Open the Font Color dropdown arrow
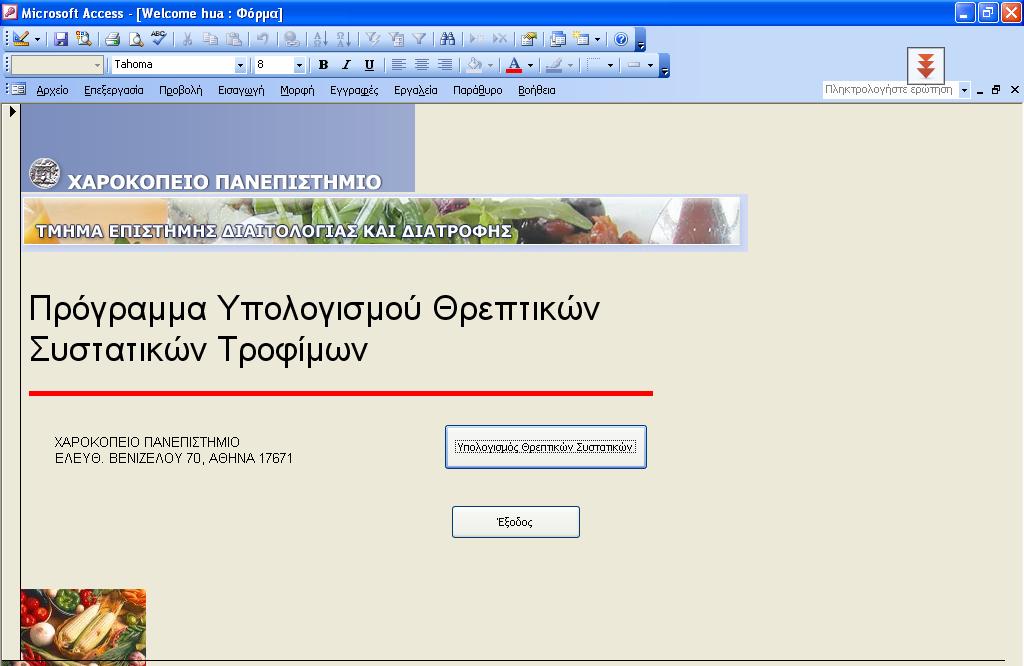 530,65
